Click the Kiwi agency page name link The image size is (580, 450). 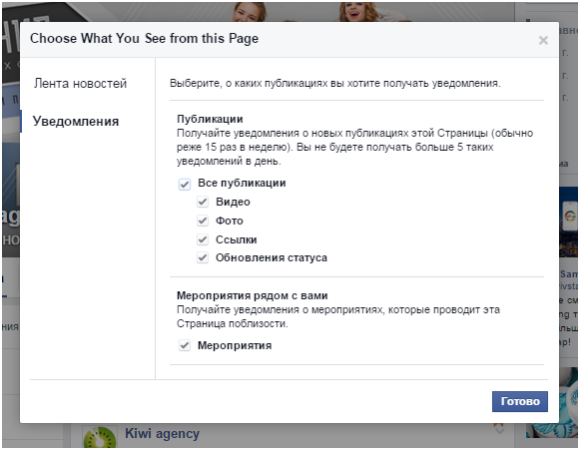pyautogui.click(x=162, y=433)
